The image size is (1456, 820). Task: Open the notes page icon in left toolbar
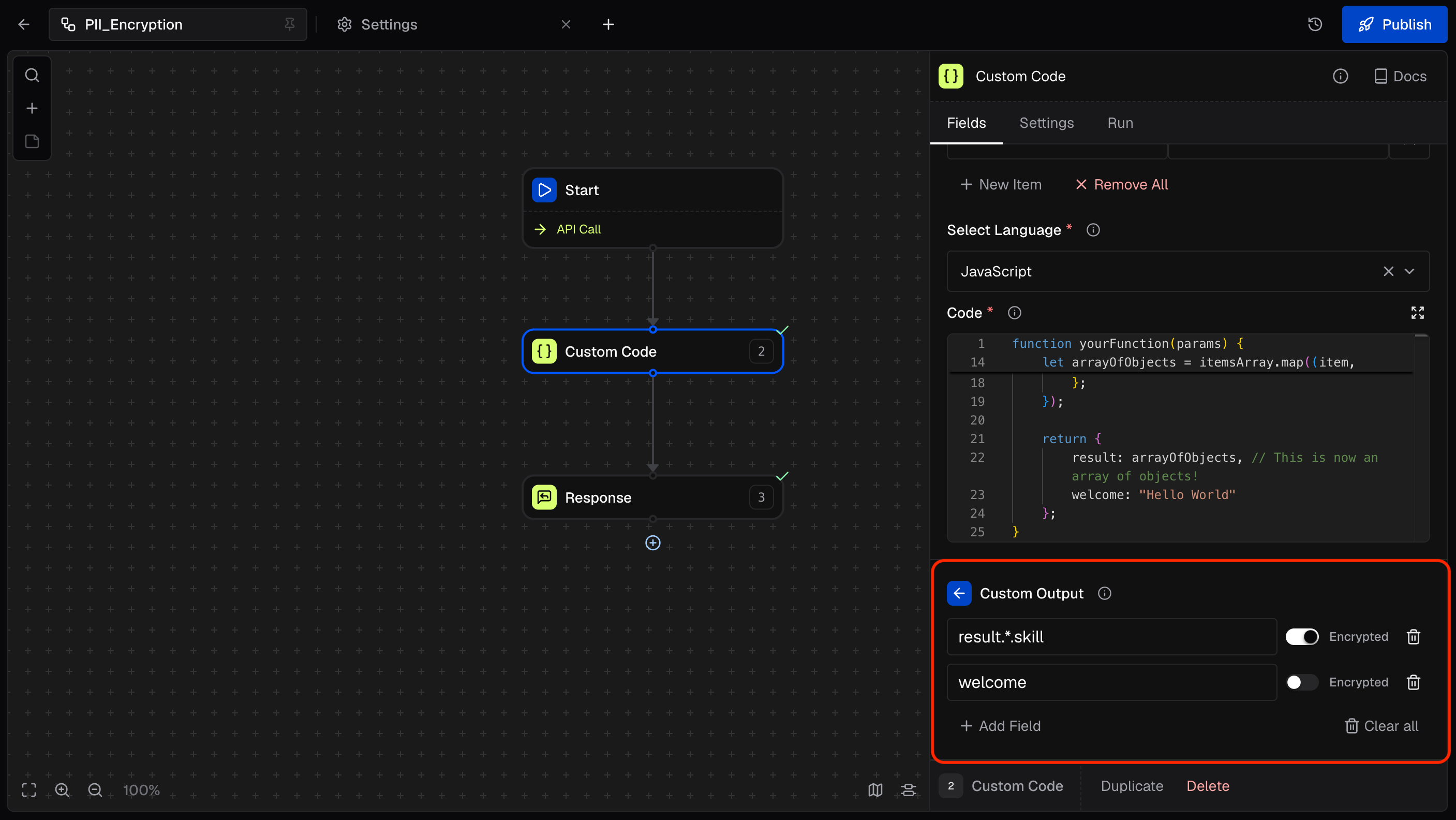click(x=32, y=141)
